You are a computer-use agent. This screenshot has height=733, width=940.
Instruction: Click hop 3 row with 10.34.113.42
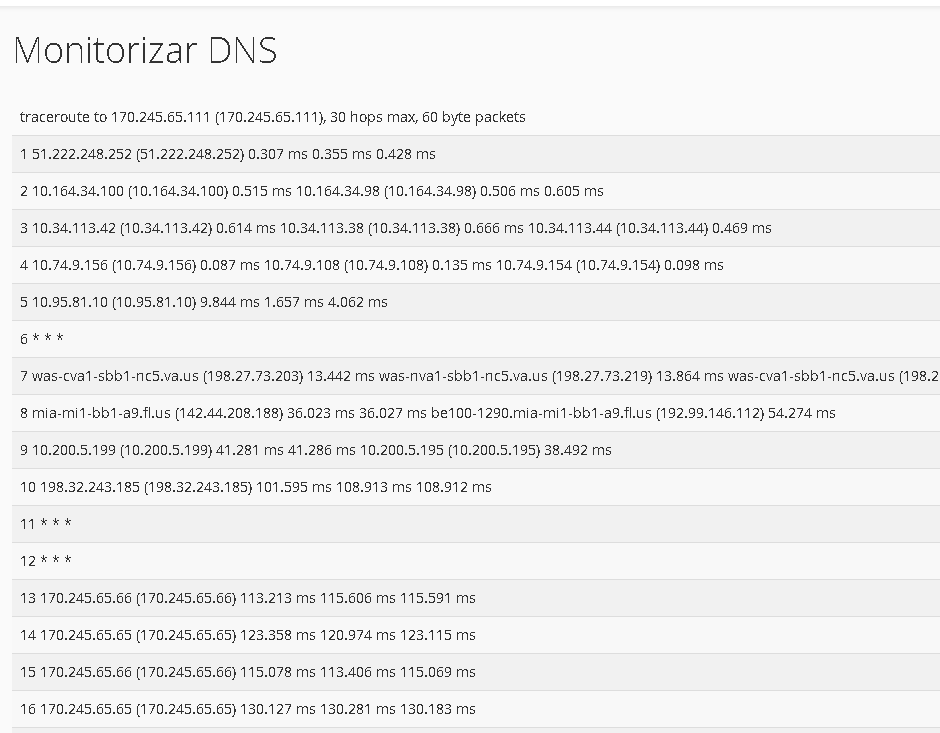pyautogui.click(x=476, y=228)
